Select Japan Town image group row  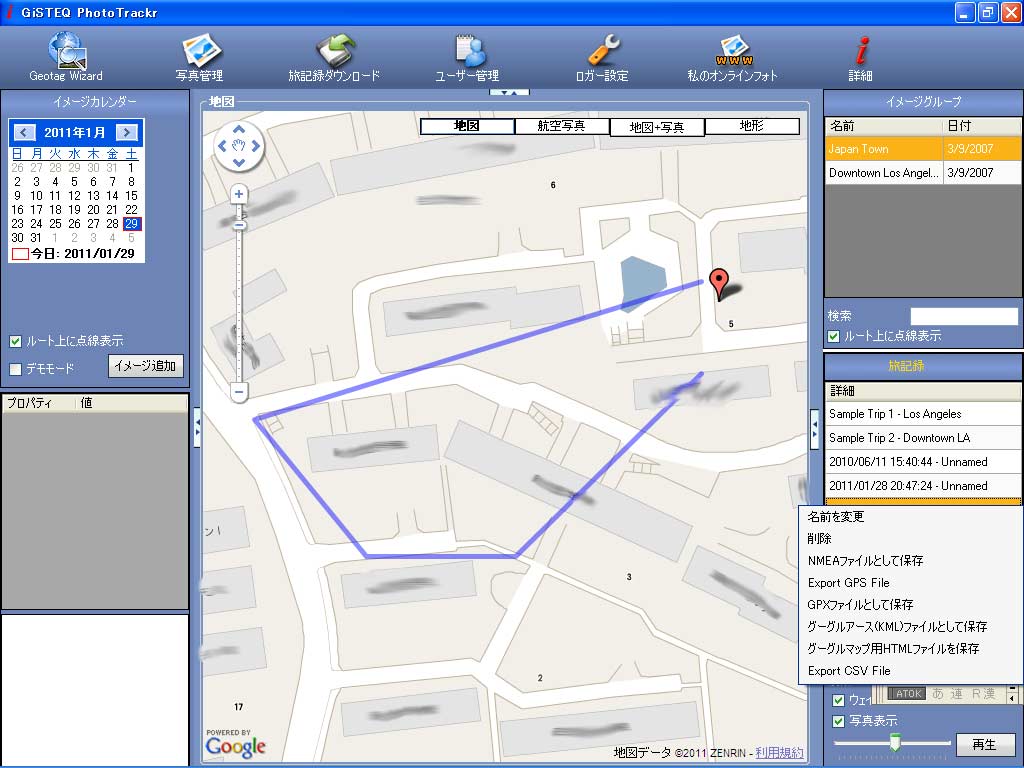[x=923, y=149]
